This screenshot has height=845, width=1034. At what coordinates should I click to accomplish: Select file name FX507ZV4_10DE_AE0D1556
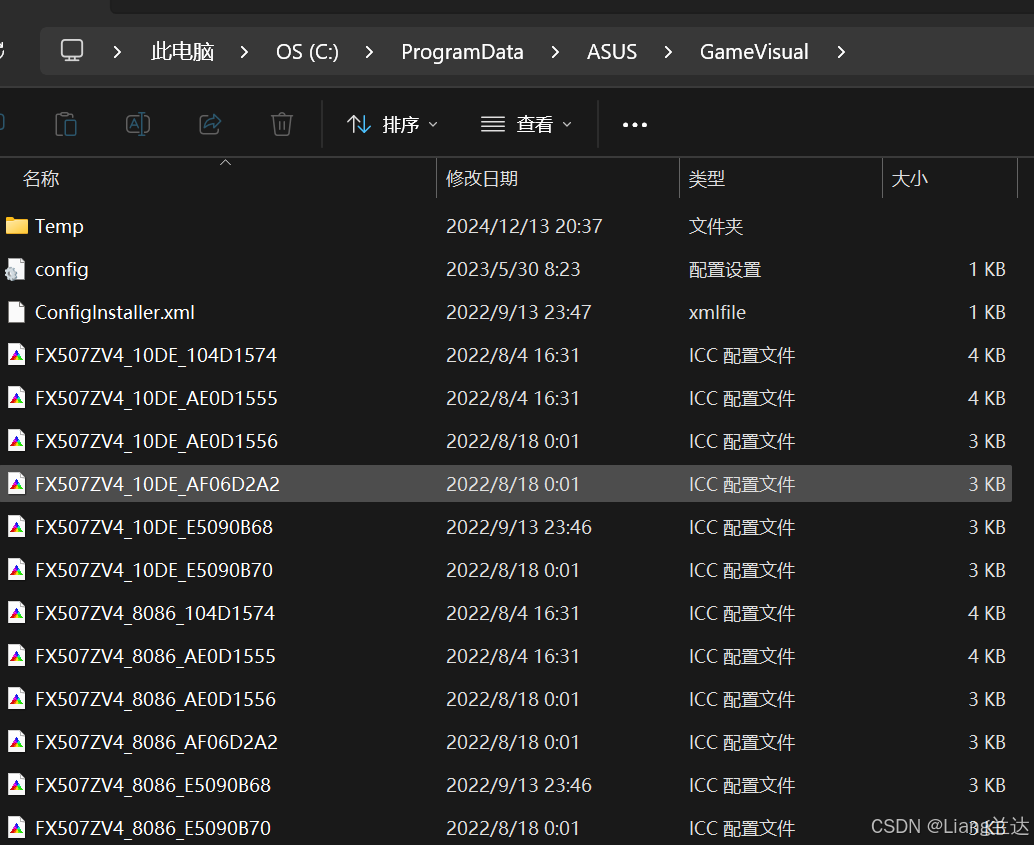tap(156, 441)
